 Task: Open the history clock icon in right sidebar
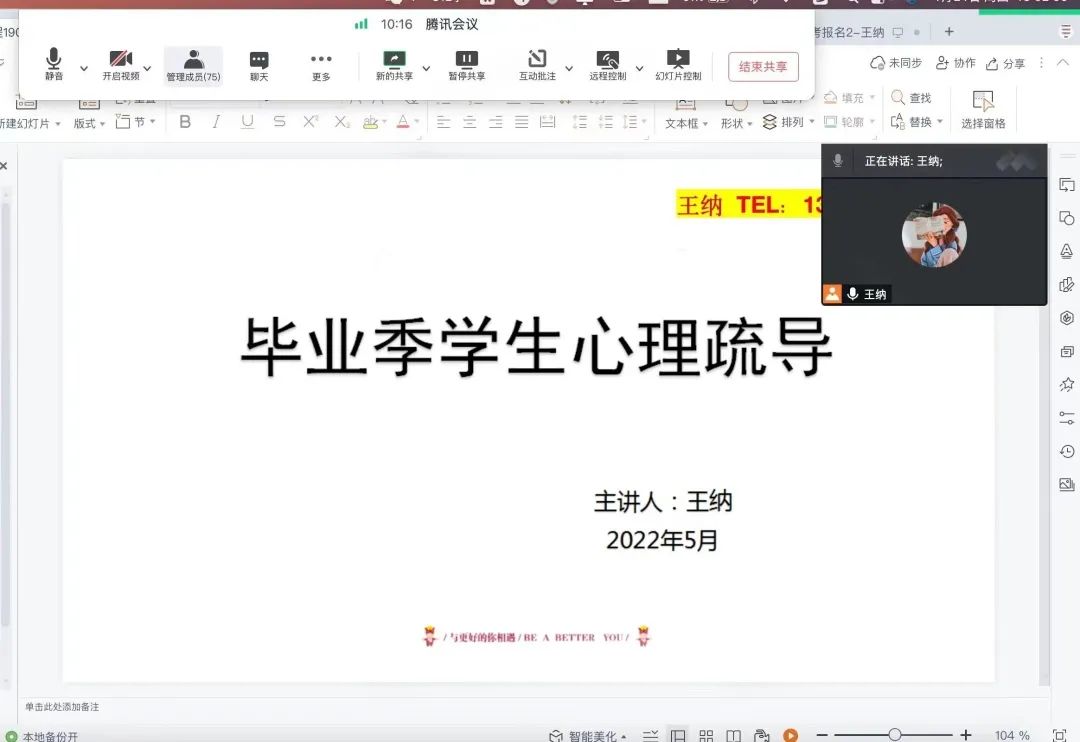(x=1067, y=452)
